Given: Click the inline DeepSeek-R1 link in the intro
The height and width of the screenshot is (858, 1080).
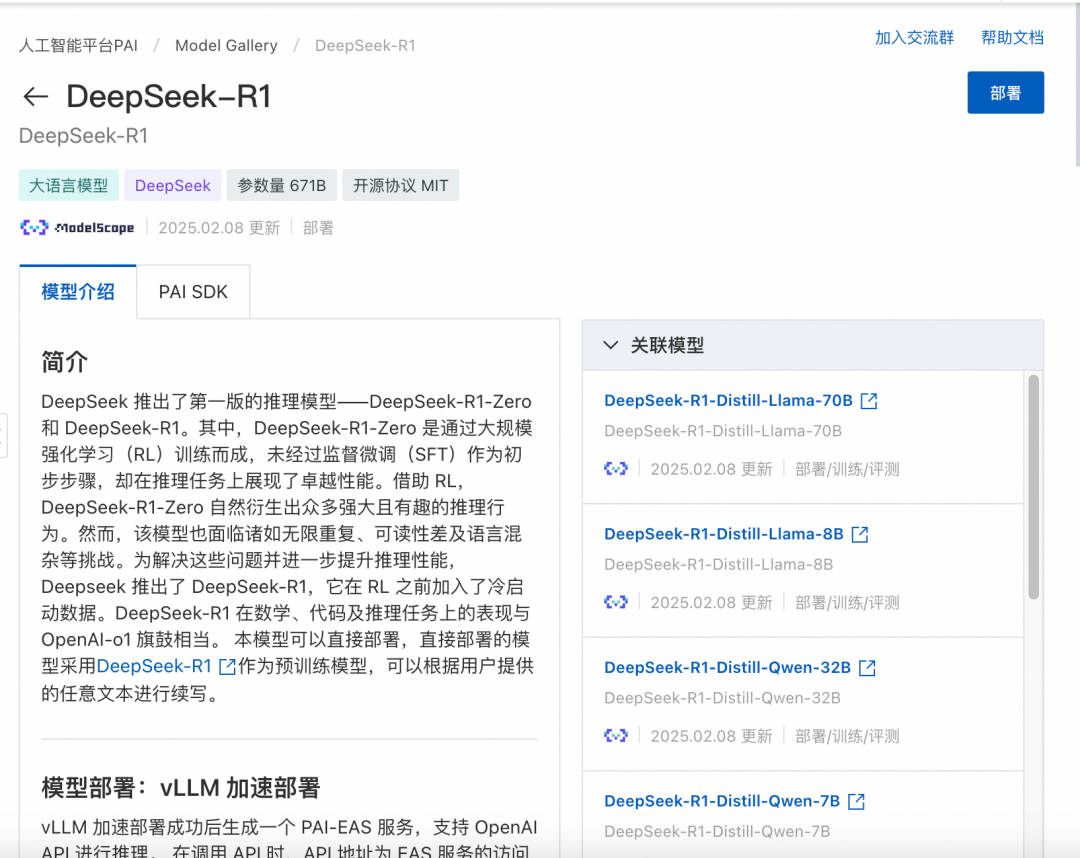Looking at the screenshot, I should pos(154,667).
